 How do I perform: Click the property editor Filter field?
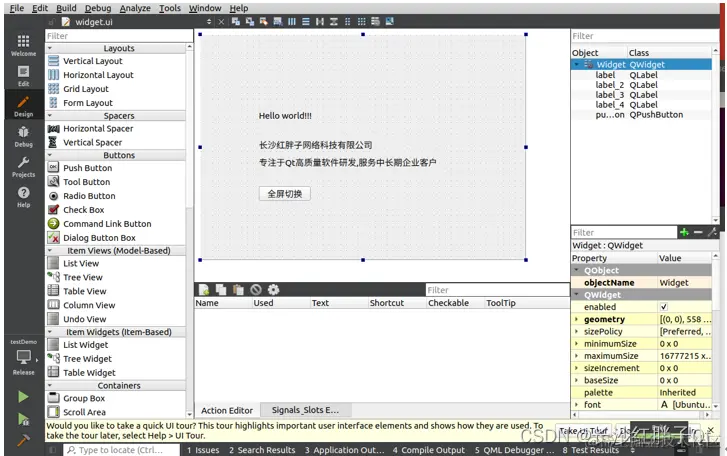(624, 232)
